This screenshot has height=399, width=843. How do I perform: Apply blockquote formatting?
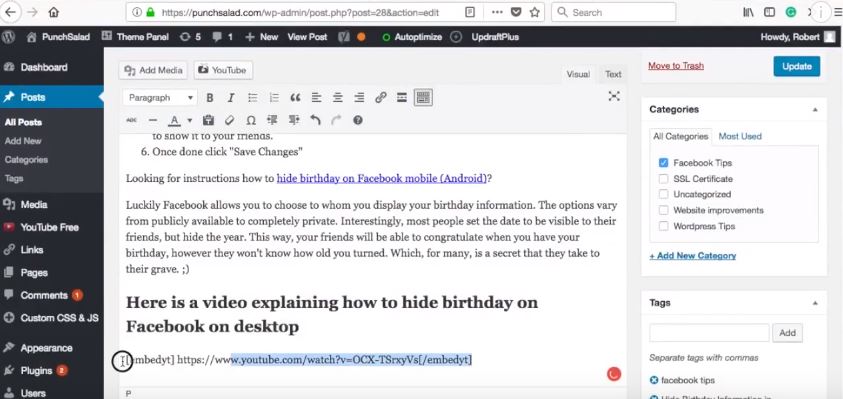295,98
